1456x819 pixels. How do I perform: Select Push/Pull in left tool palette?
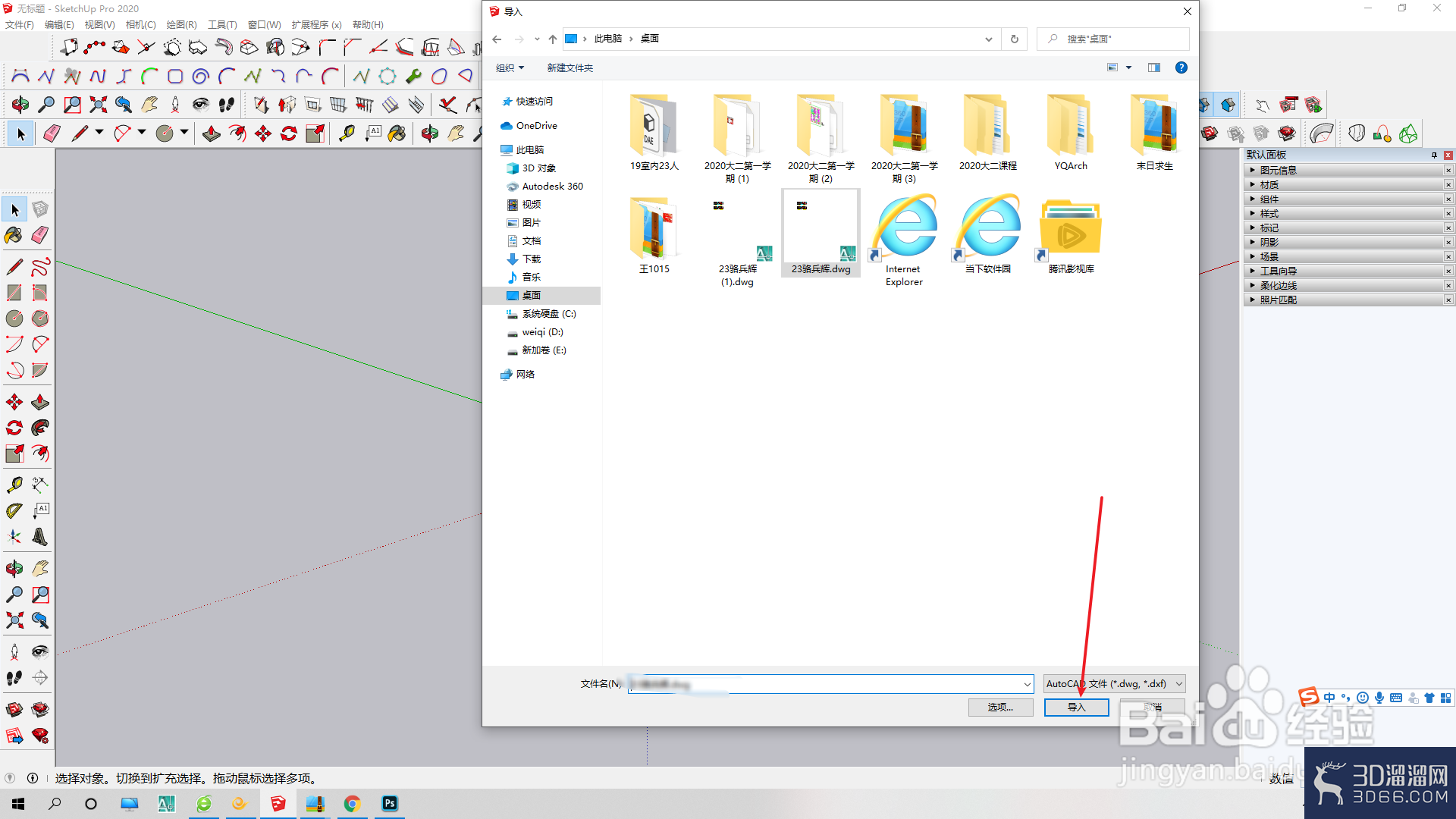[40, 402]
